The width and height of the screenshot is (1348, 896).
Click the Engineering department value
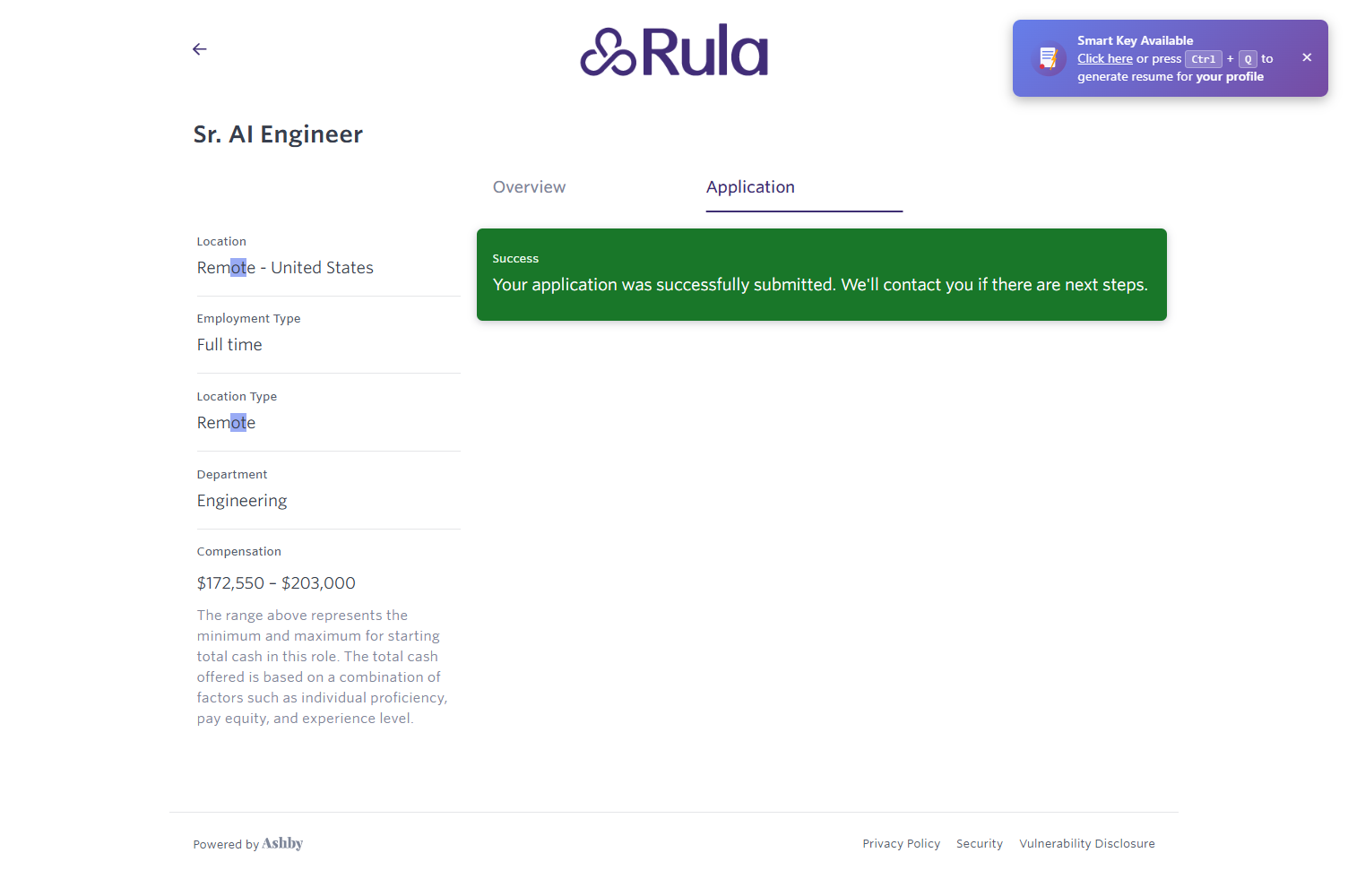[x=242, y=501]
